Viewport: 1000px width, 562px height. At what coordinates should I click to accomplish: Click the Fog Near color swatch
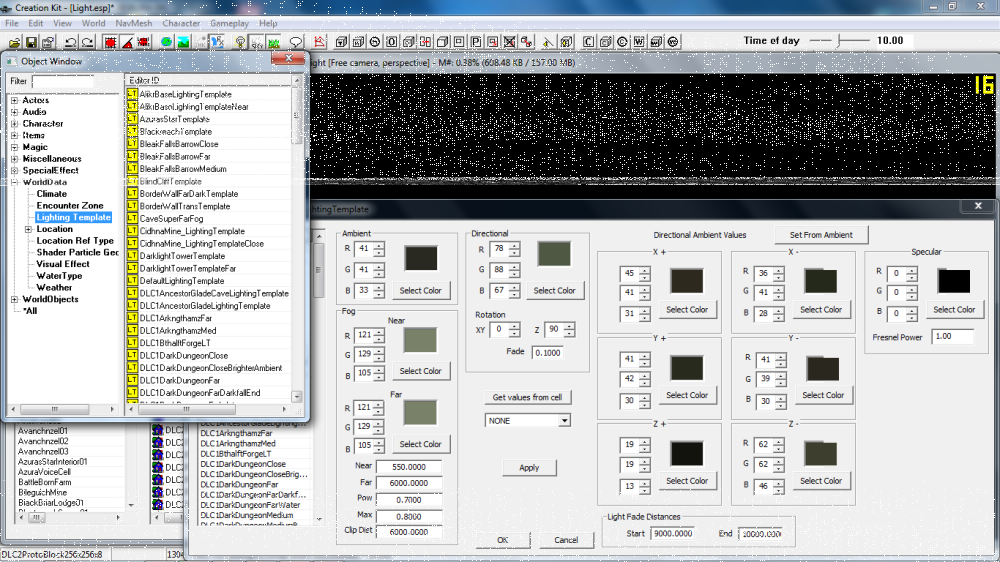coord(420,340)
